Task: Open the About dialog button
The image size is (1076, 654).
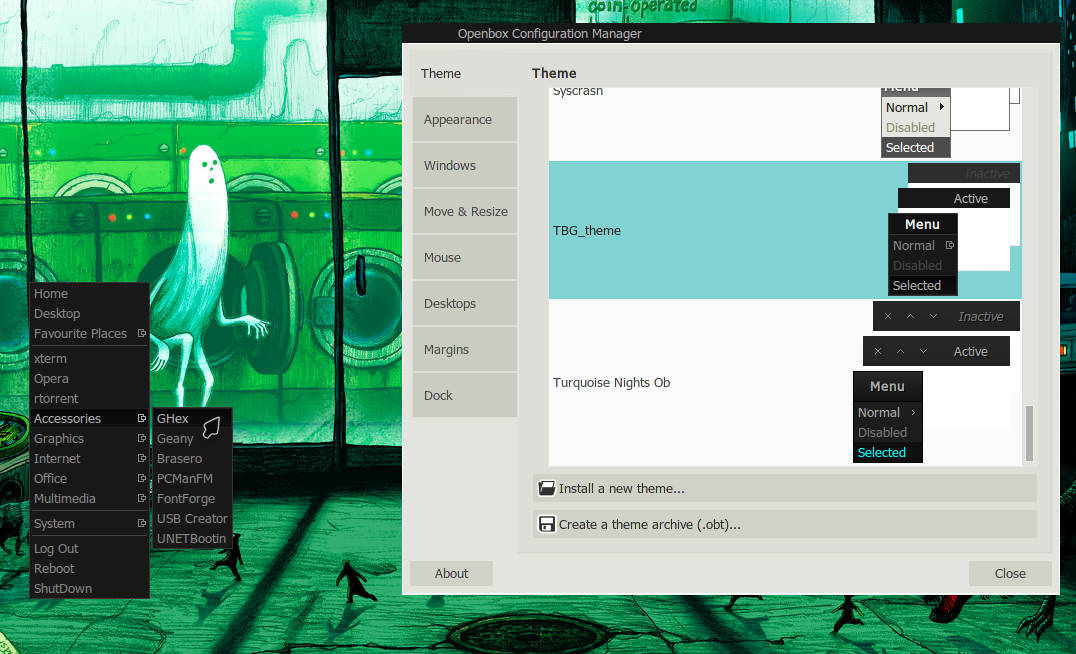Action: 451,574
